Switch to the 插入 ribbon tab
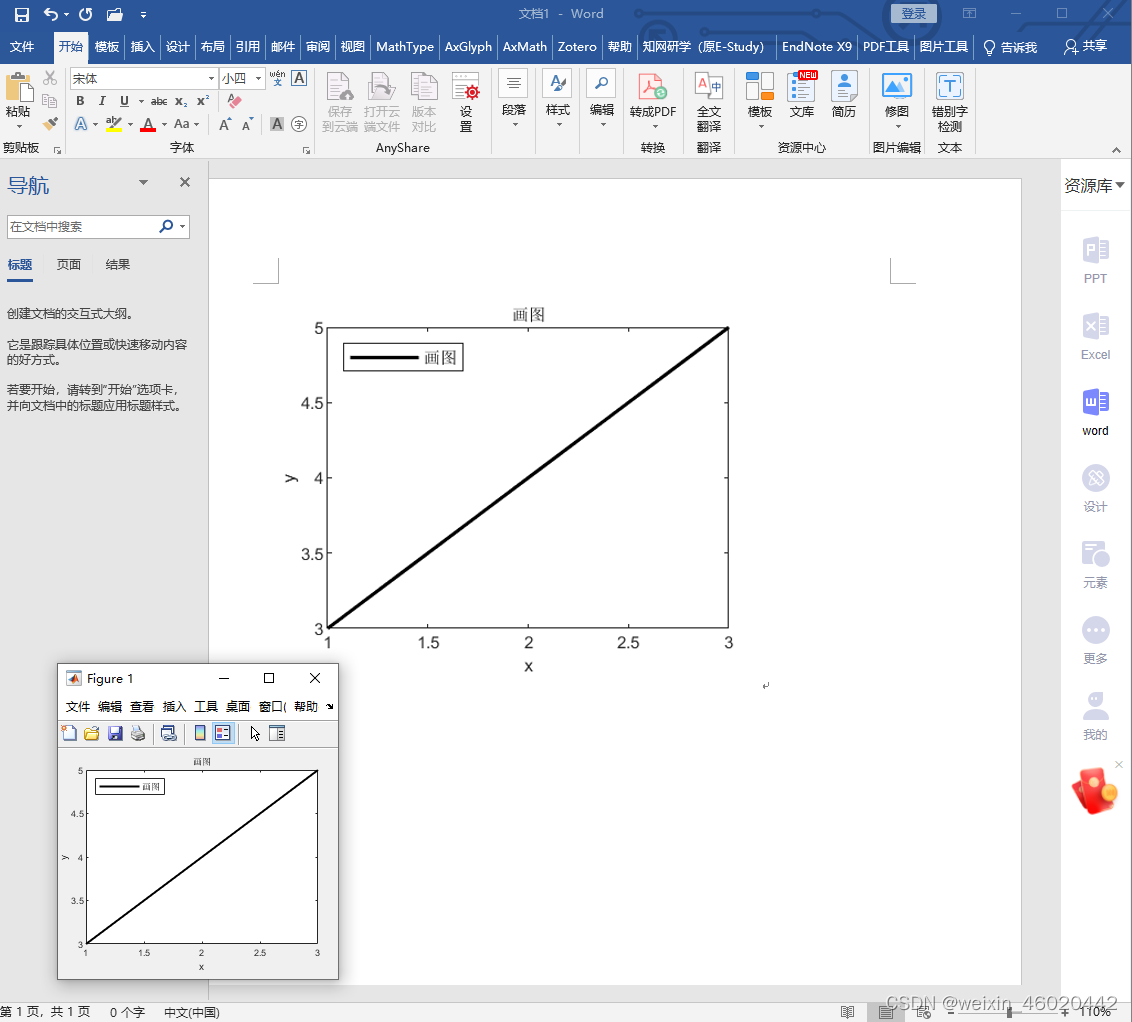 click(x=142, y=46)
